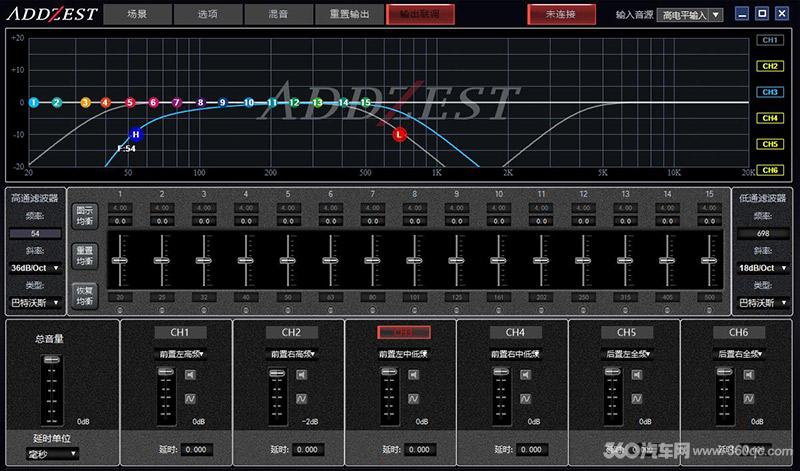The image size is (800, 471).
Task: Open the delay unit dropdown 毫秒
Action: pyautogui.click(x=52, y=453)
